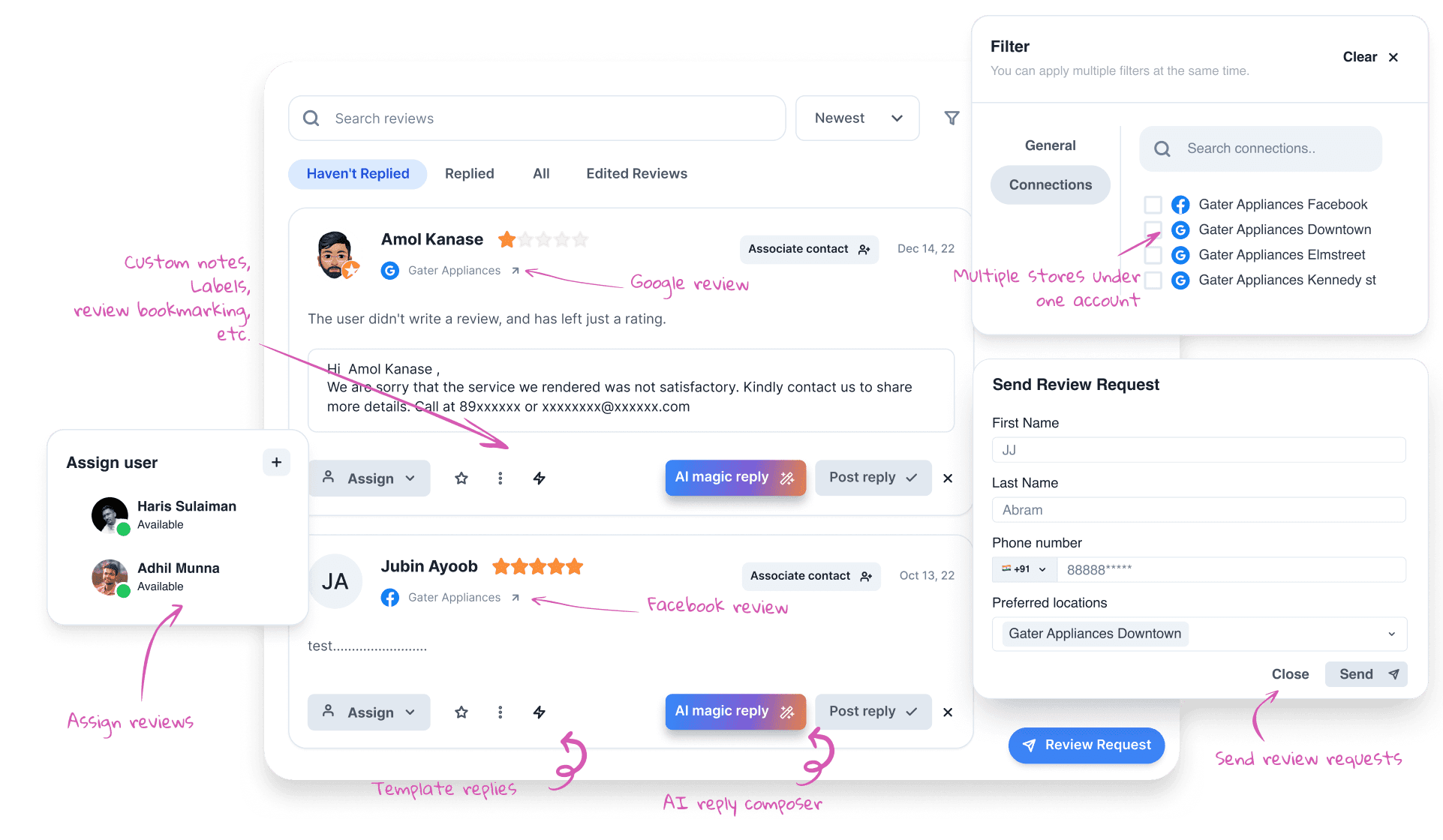Open template replies bolt on Amol's review
This screenshot has height=840, width=1443.
(539, 478)
